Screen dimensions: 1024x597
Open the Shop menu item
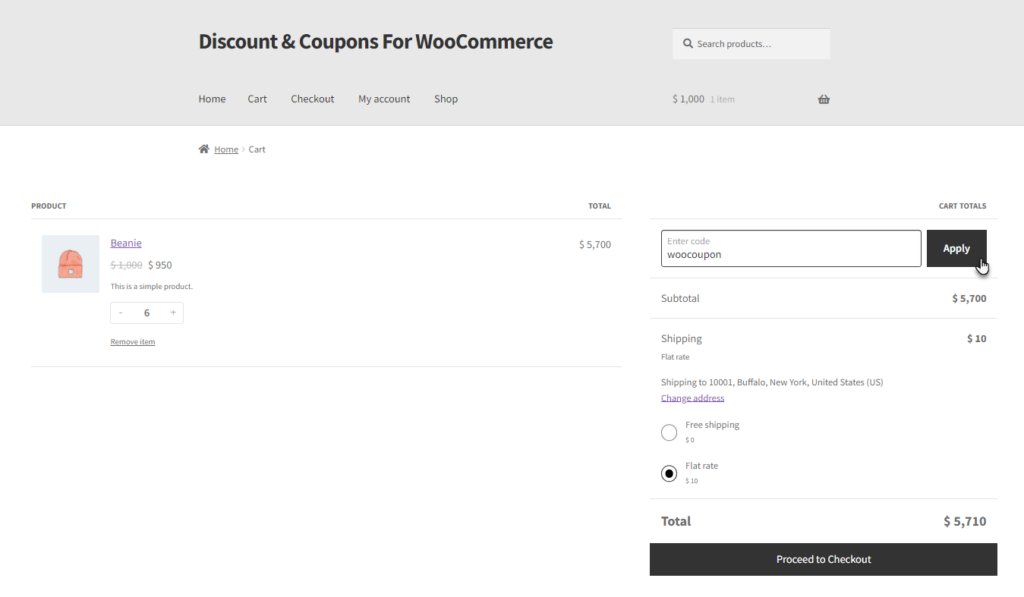coord(446,99)
